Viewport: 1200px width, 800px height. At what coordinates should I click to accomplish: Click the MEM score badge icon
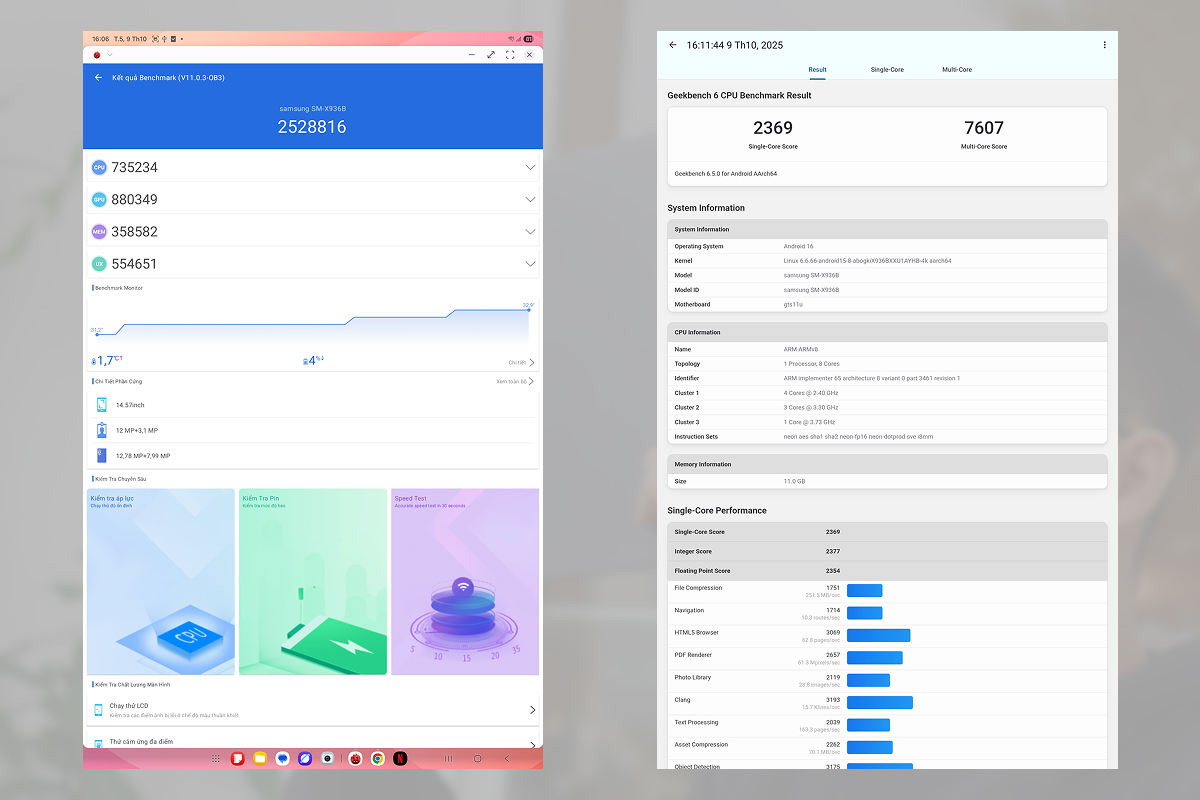pyautogui.click(x=99, y=232)
